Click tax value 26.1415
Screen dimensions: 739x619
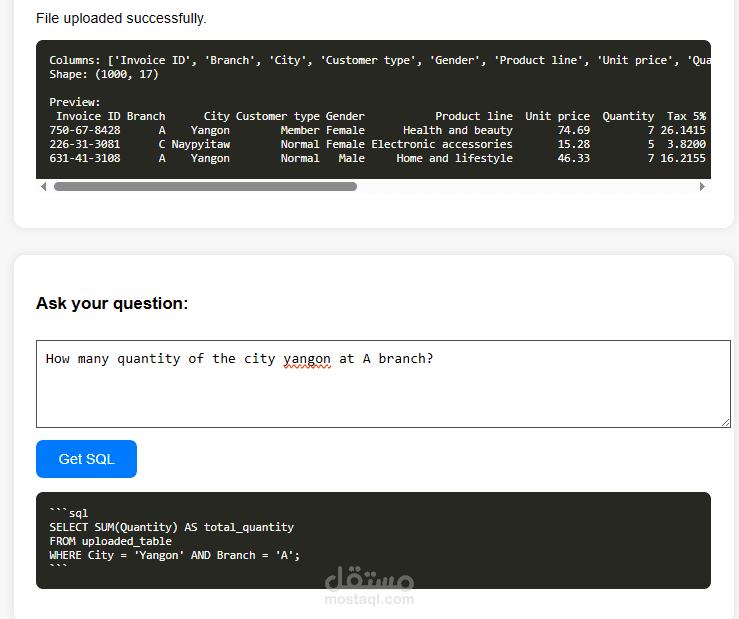click(683, 130)
